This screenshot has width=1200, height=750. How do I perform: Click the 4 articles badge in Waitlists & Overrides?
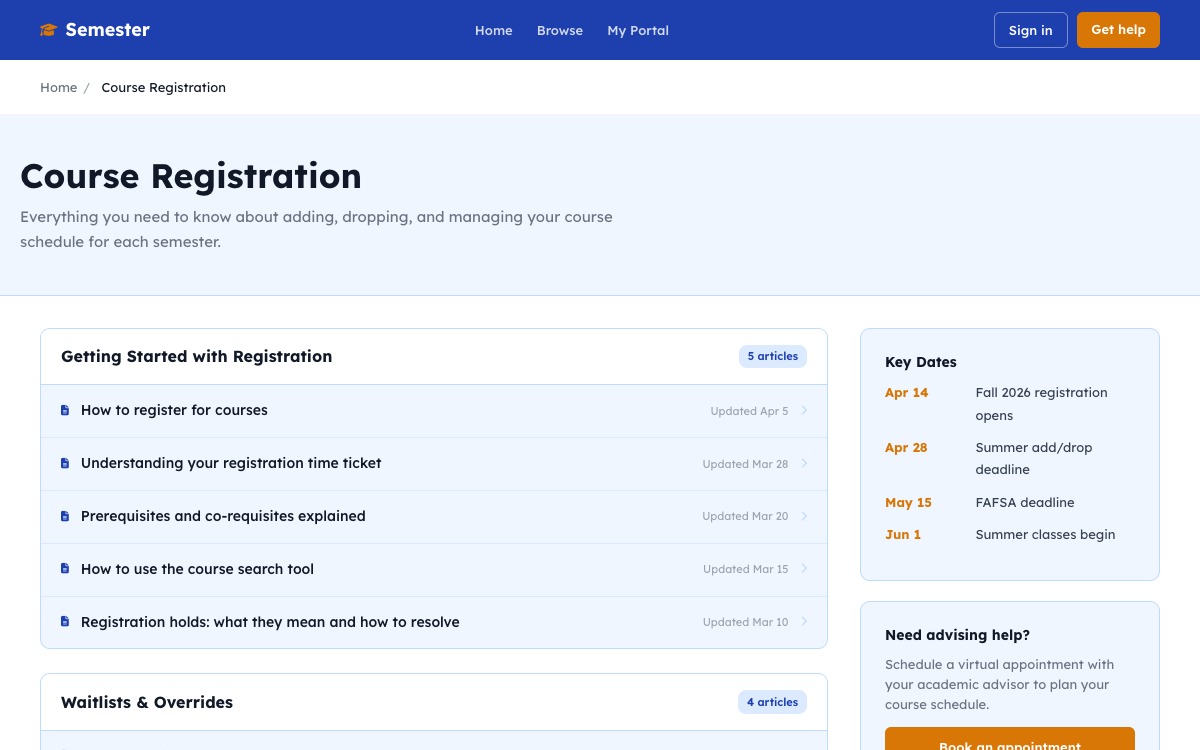[x=772, y=702]
